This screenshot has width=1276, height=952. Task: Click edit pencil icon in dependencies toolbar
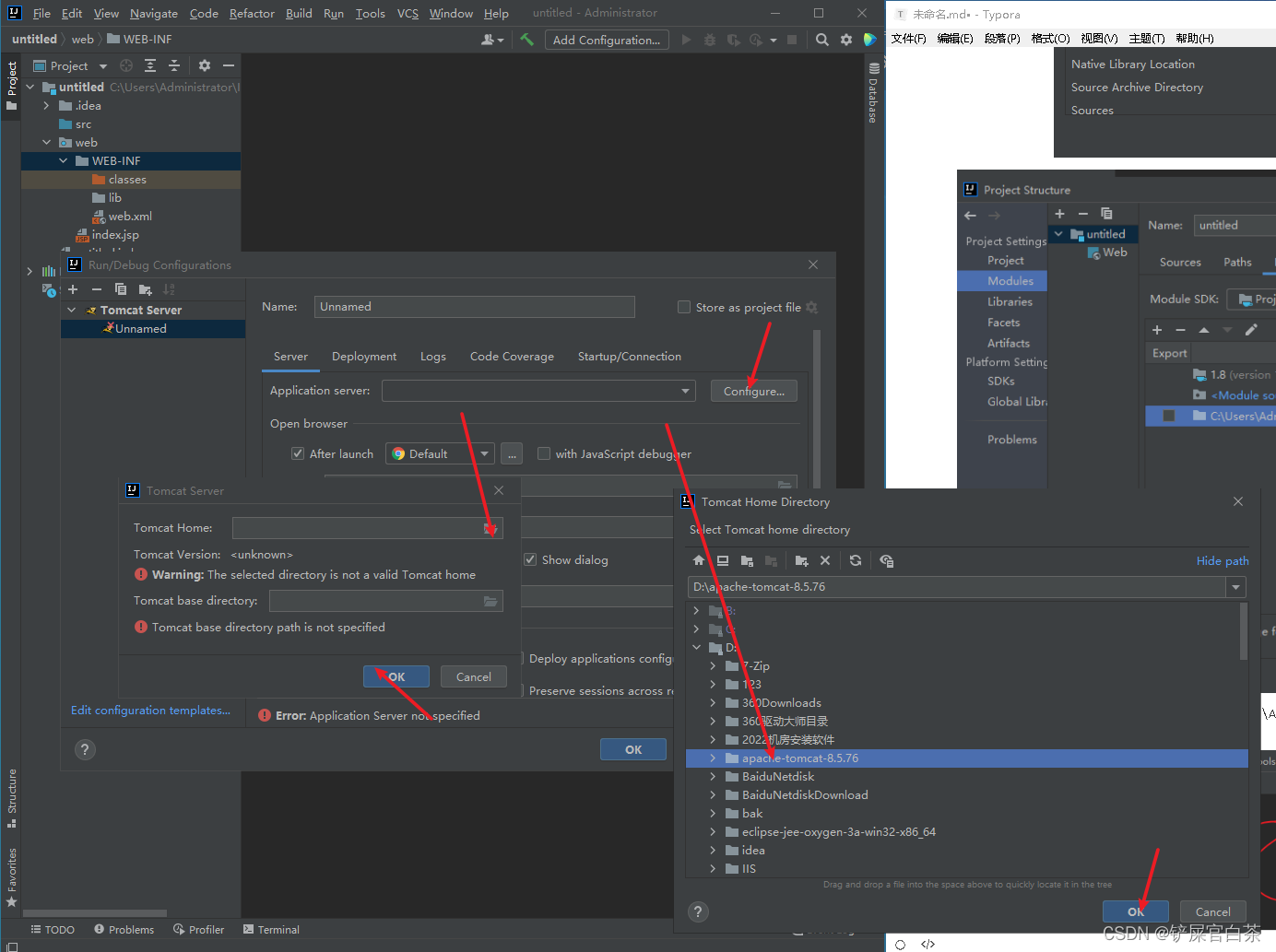[1251, 330]
